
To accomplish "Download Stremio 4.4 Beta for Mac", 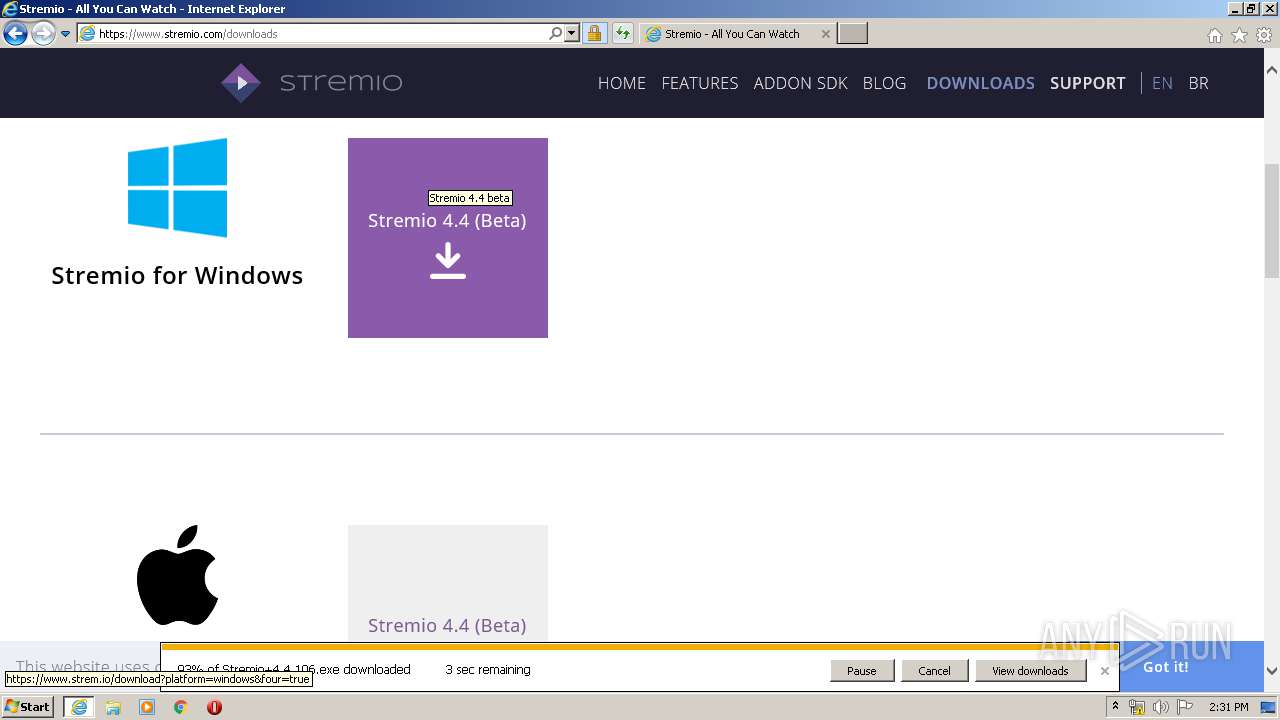I will (x=448, y=582).
